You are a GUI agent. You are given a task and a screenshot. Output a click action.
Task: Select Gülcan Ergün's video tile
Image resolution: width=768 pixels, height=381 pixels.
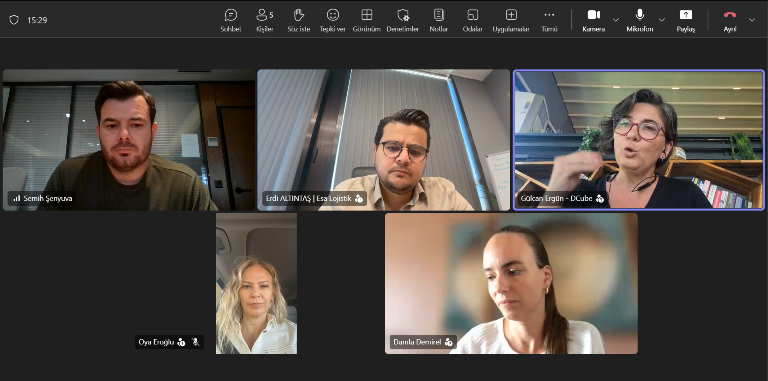click(x=639, y=140)
